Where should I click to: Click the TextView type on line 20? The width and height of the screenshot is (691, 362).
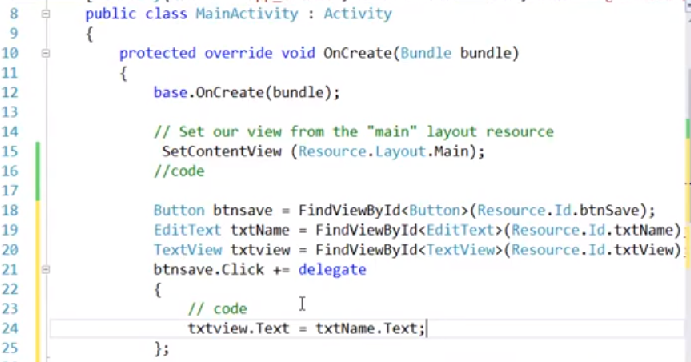[x=188, y=250]
